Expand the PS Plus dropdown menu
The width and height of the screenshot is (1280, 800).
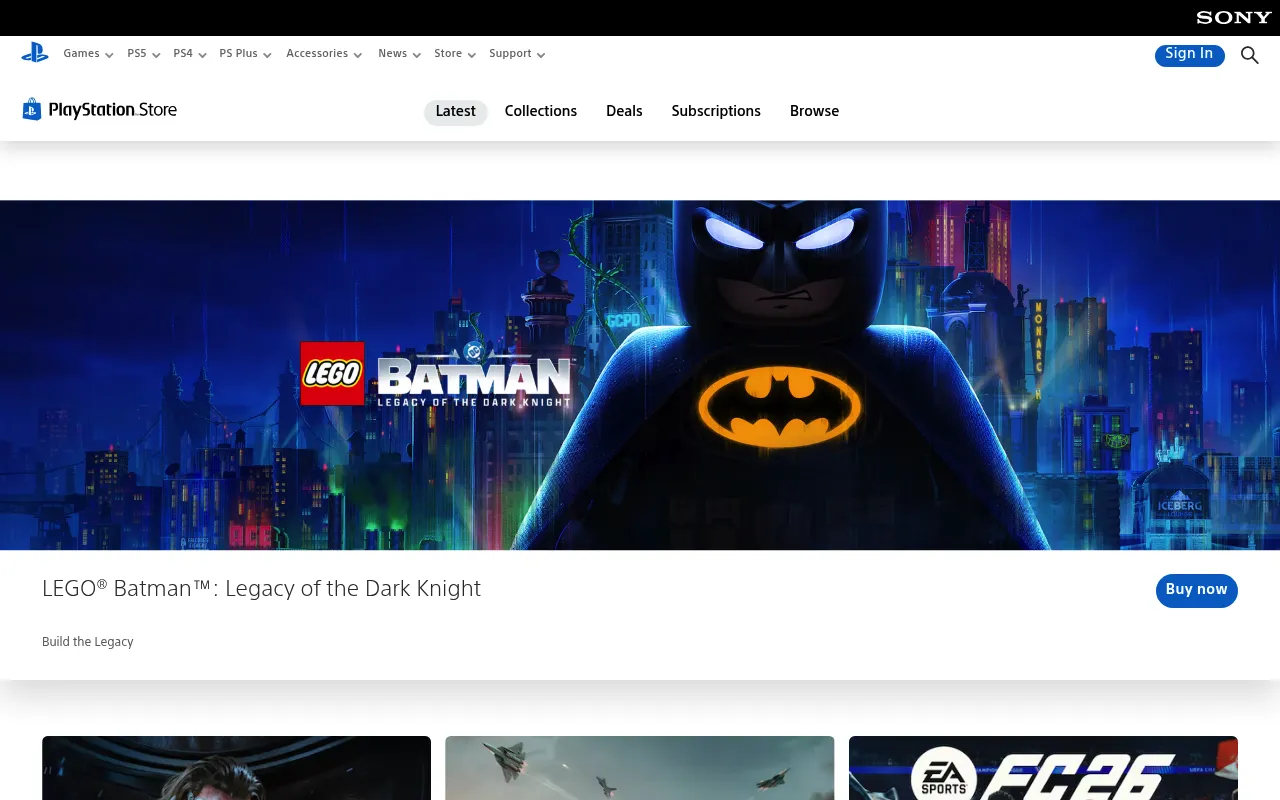246,54
